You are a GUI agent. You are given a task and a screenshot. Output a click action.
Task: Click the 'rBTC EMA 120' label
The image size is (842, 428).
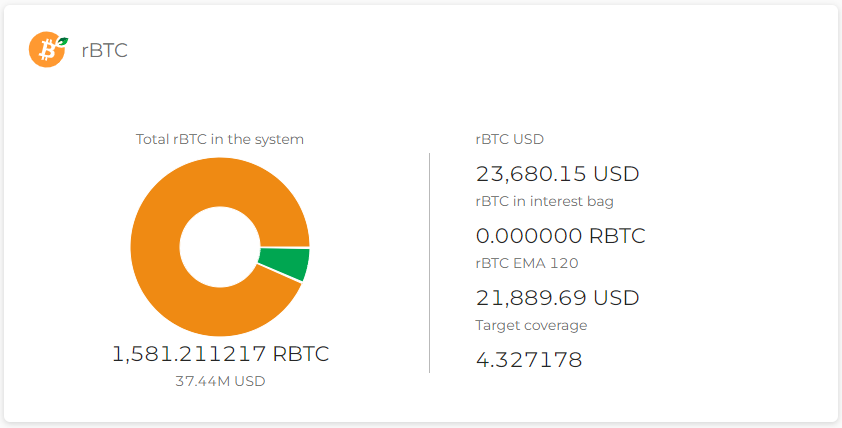527,263
